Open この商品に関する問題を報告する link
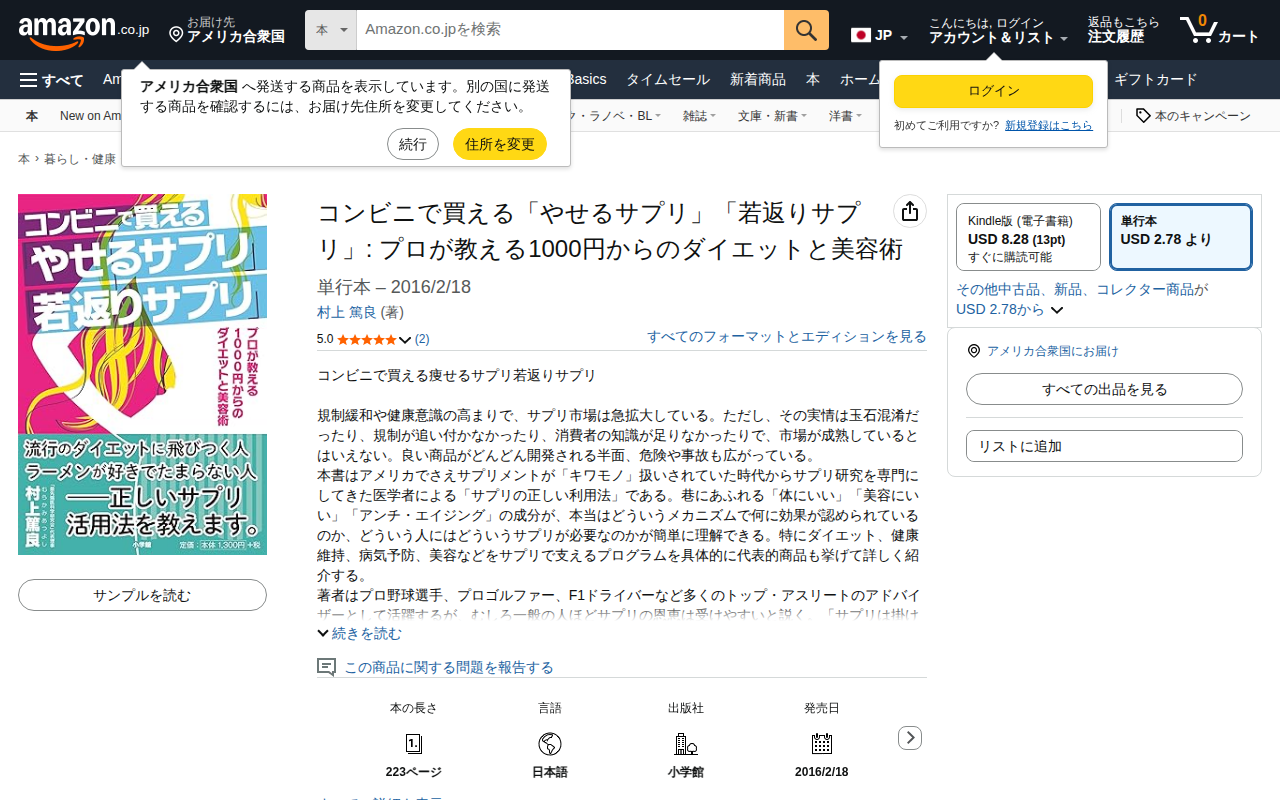This screenshot has height=800, width=1280. pyautogui.click(x=449, y=667)
